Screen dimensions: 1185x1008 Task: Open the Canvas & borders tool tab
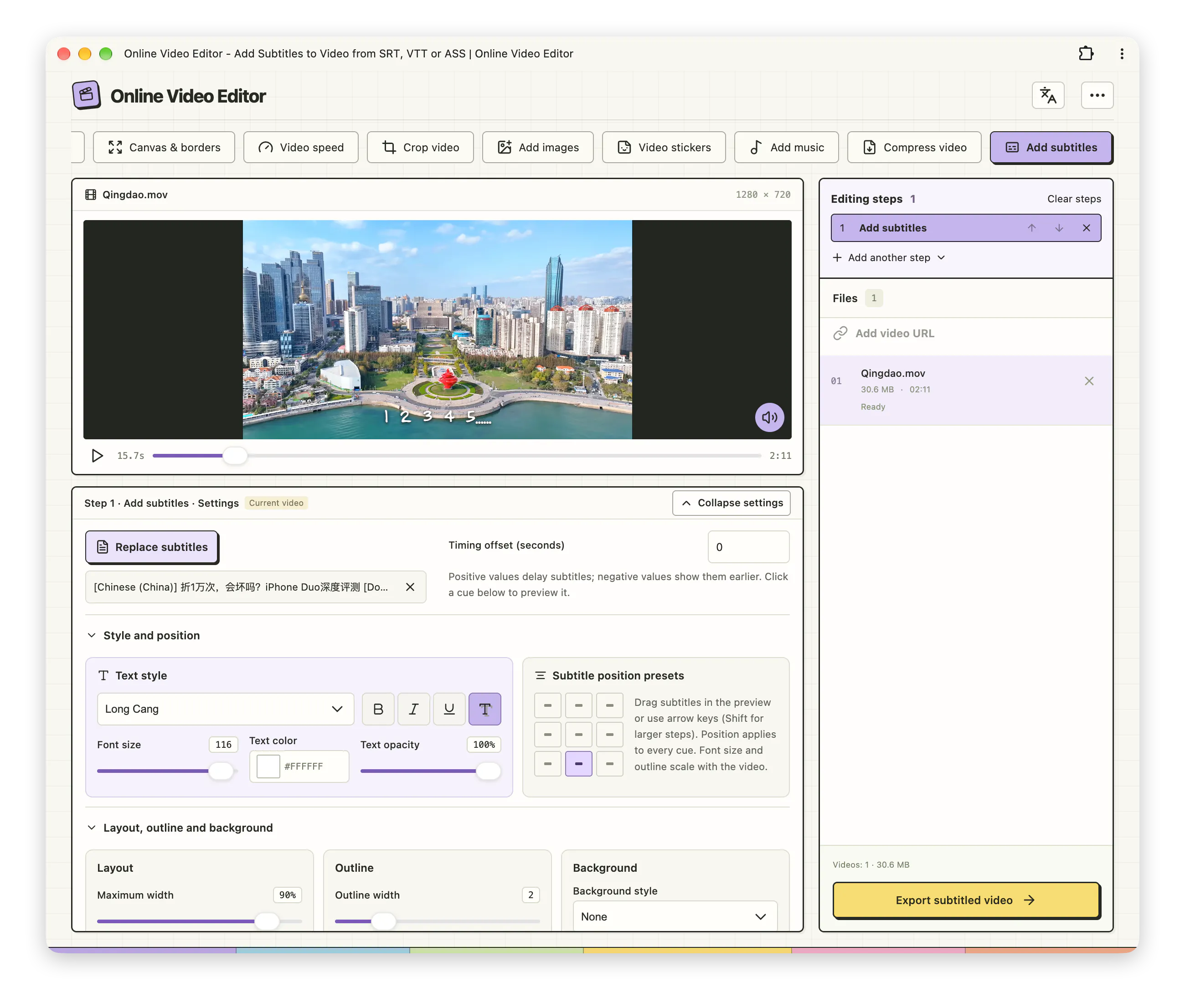(x=164, y=148)
